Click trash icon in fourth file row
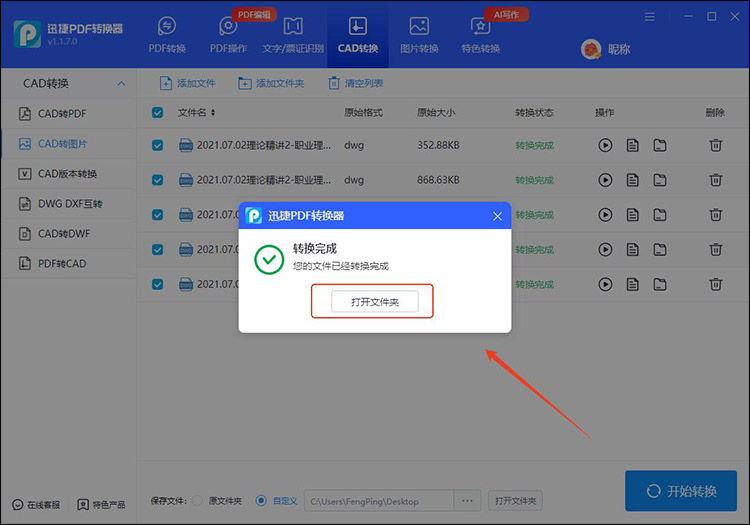The height and width of the screenshot is (525, 750). (716, 249)
